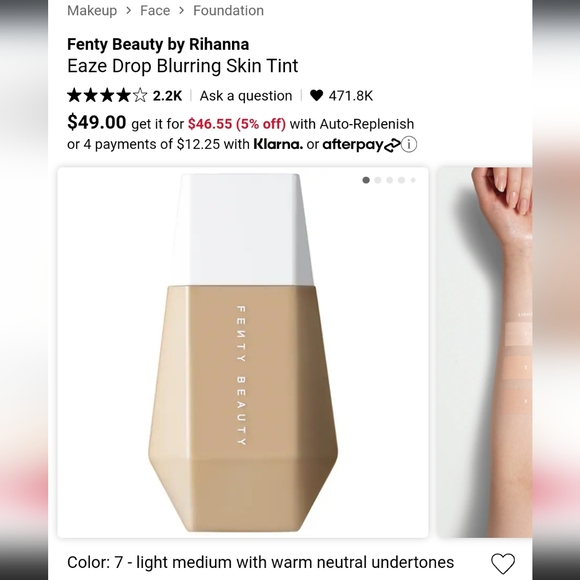Go to the Face breadcrumb category
This screenshot has width=580, height=580.
tap(155, 10)
